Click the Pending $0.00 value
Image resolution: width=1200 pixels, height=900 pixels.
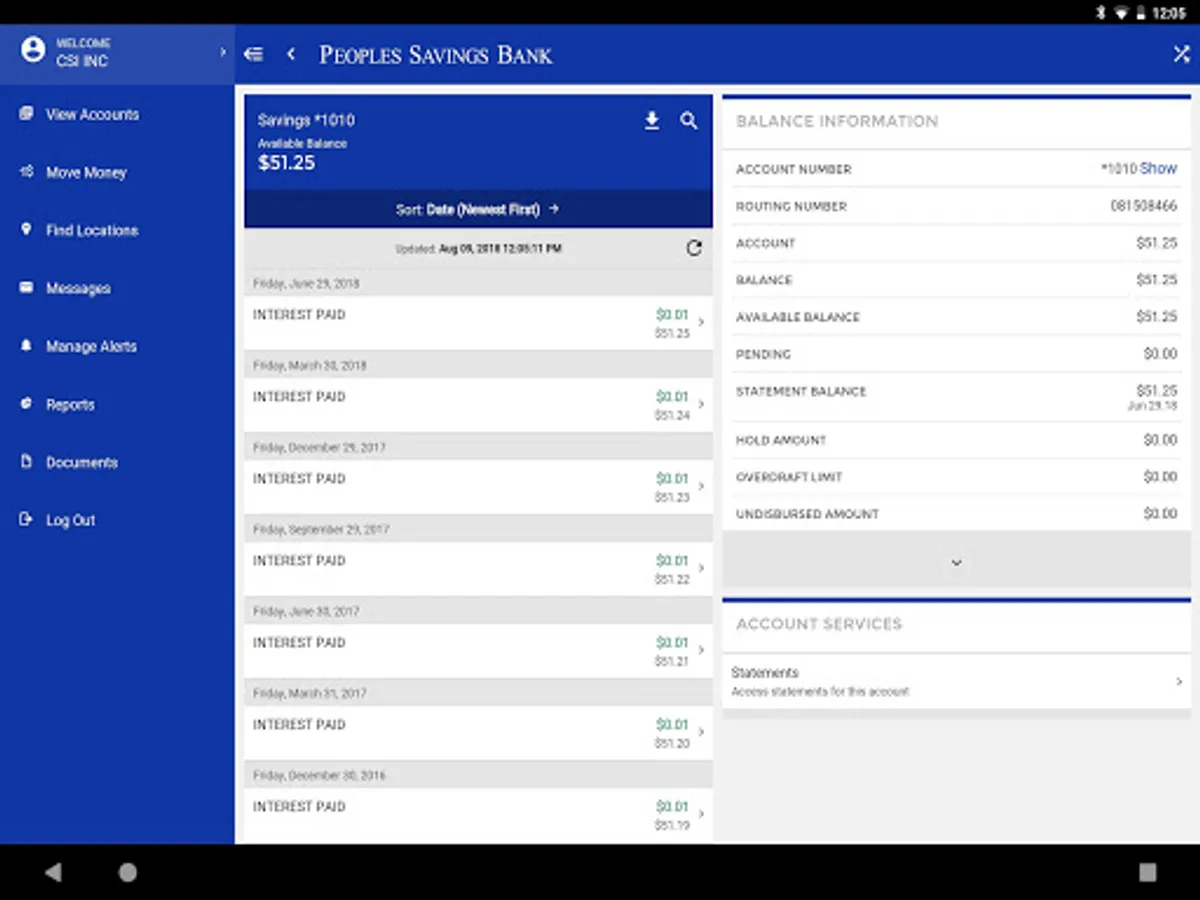click(x=1161, y=354)
